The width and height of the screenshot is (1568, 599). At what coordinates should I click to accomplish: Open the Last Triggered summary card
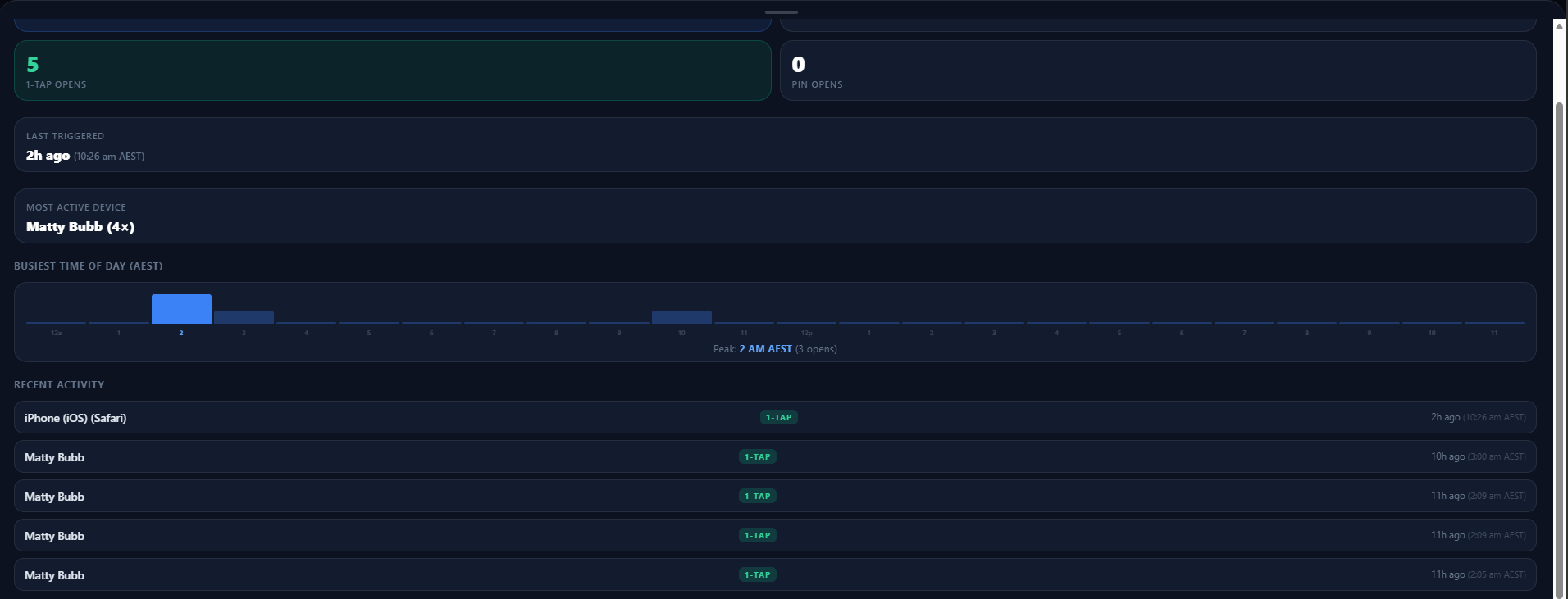point(775,145)
